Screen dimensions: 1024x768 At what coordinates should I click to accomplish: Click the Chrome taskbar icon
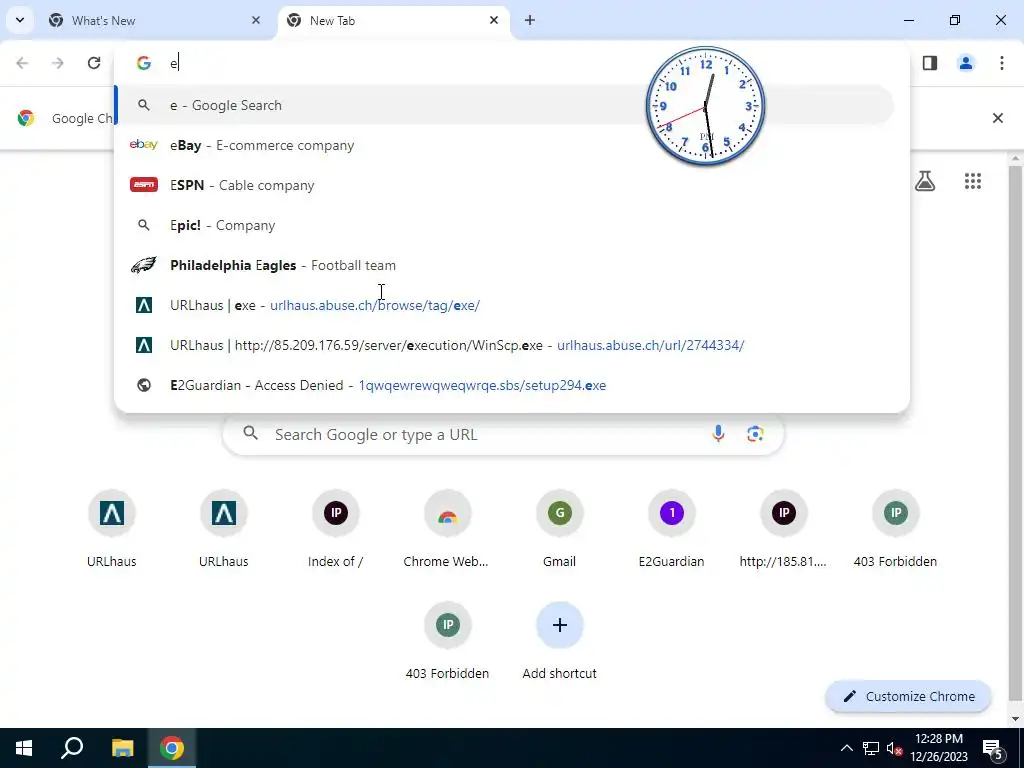click(x=172, y=748)
